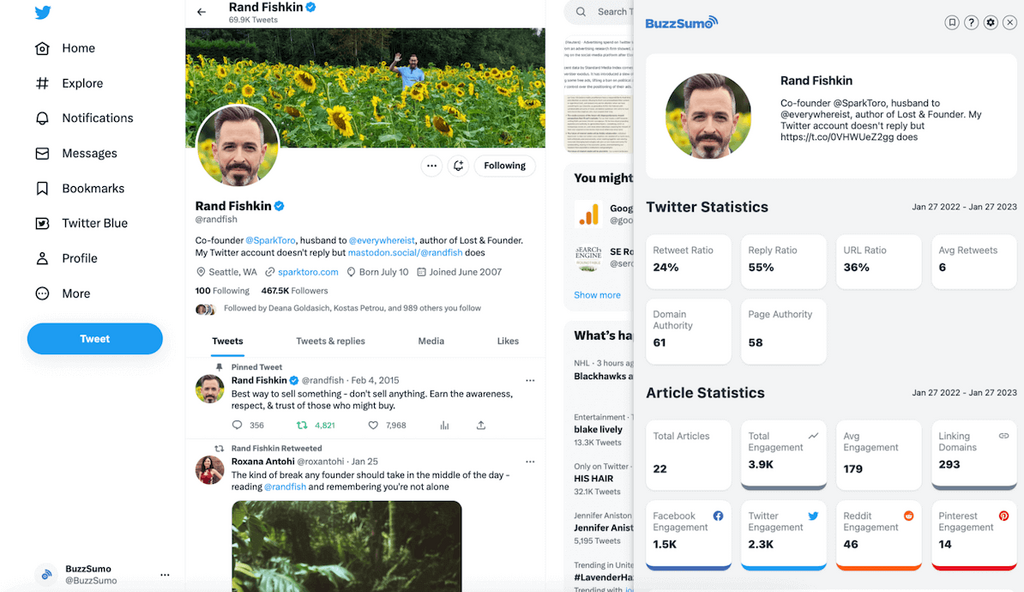Close the BuzzSumo extension panel
The image size is (1024, 592).
pos(1009,23)
